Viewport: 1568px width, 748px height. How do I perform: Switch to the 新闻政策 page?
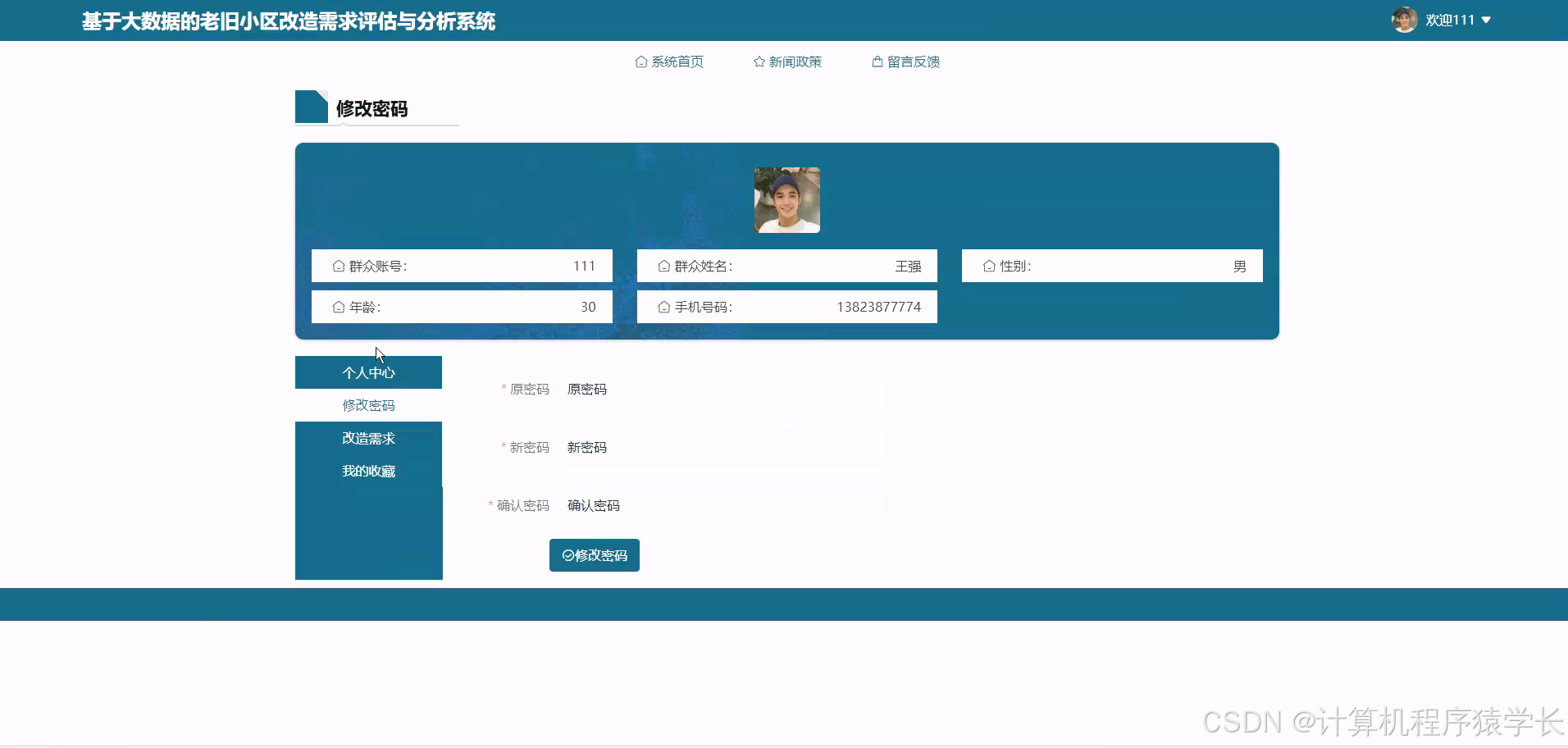coord(795,62)
